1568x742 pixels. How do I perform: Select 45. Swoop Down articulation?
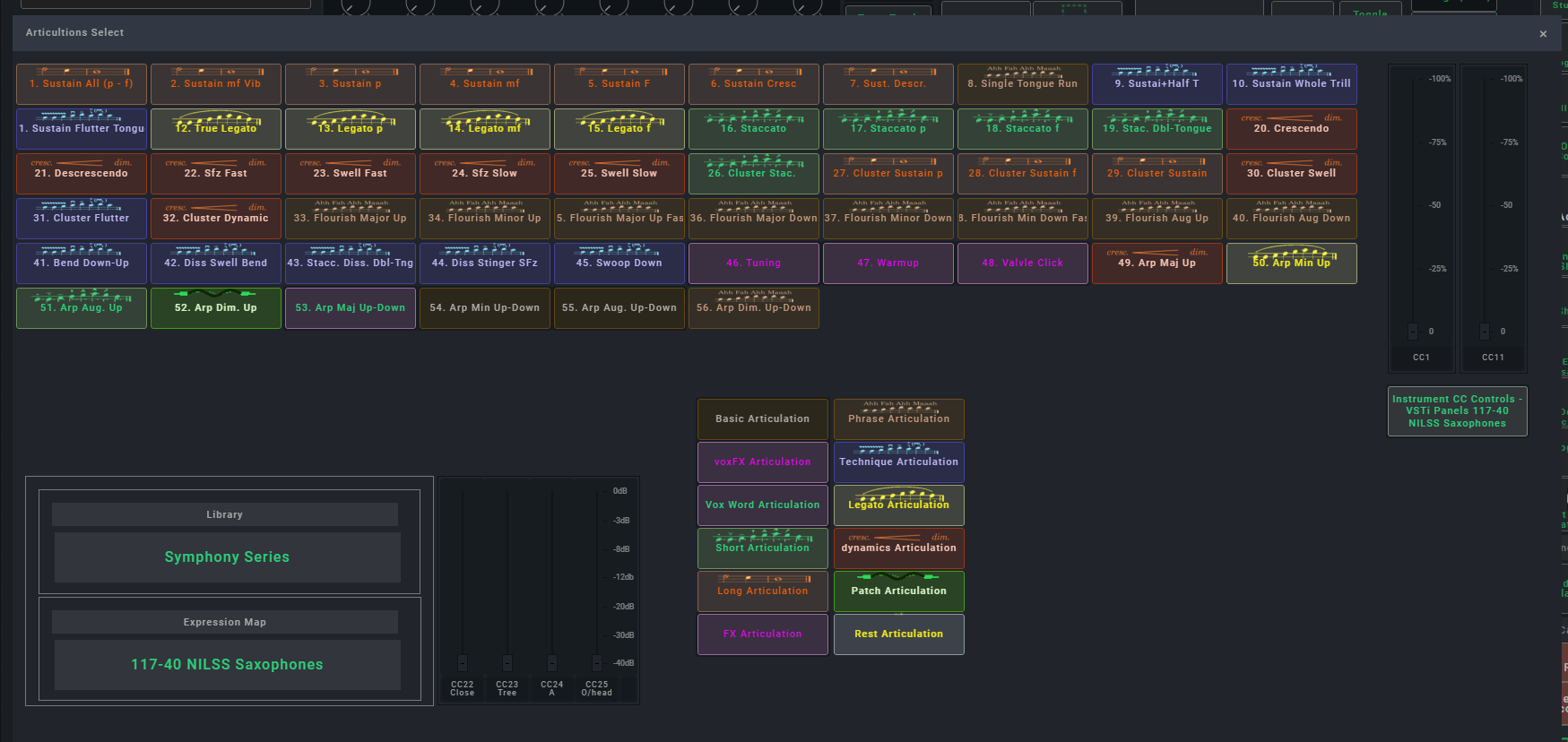coord(619,263)
